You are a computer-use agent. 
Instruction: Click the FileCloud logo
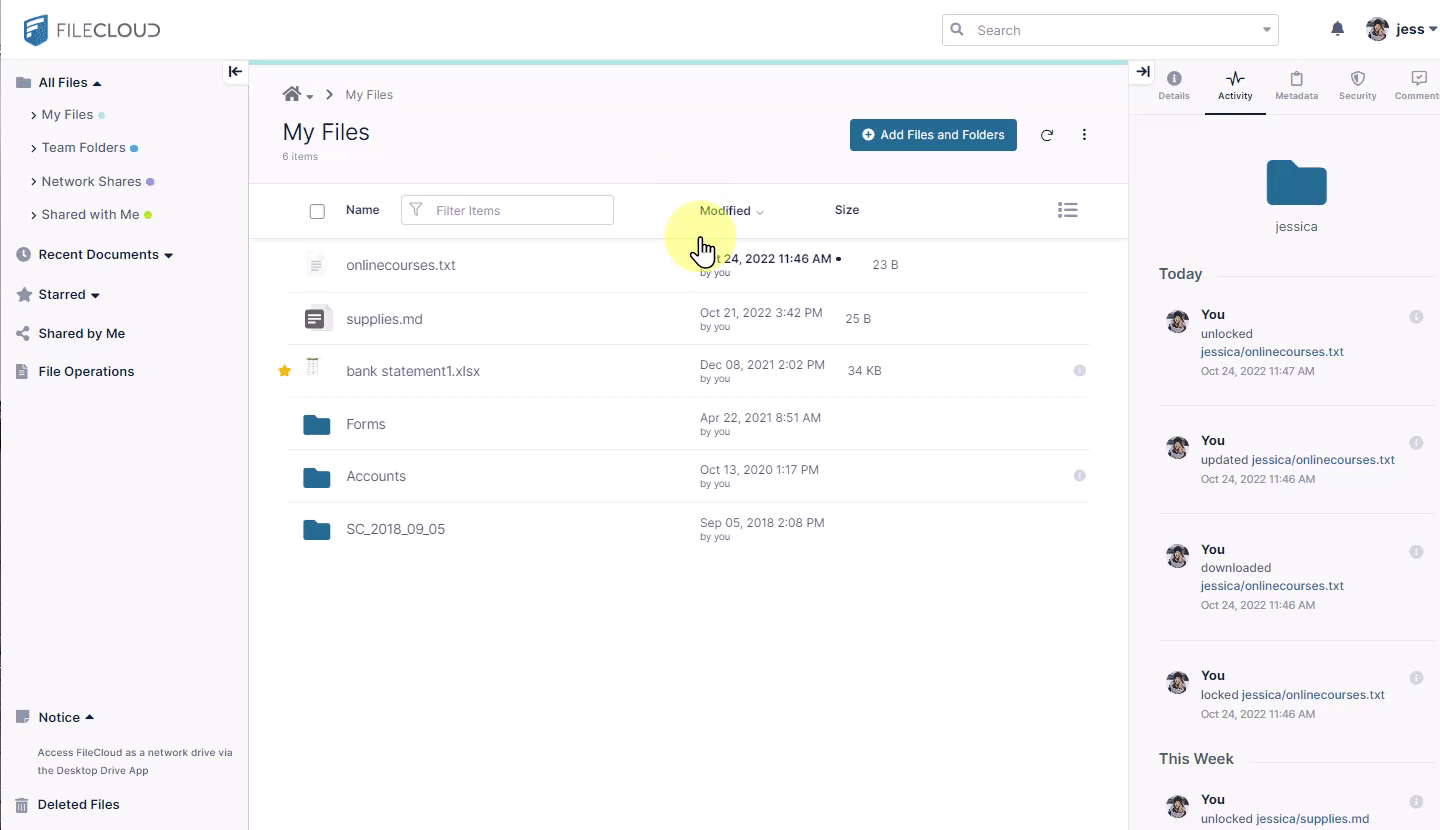pos(92,30)
